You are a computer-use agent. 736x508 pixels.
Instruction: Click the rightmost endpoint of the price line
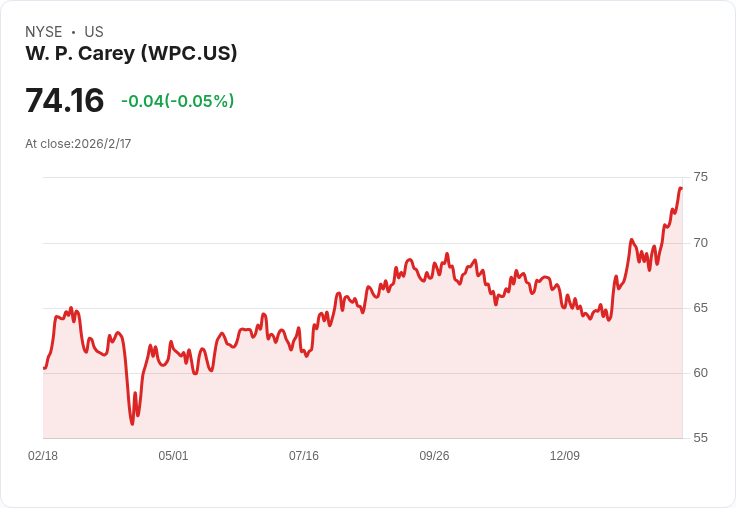click(x=681, y=188)
